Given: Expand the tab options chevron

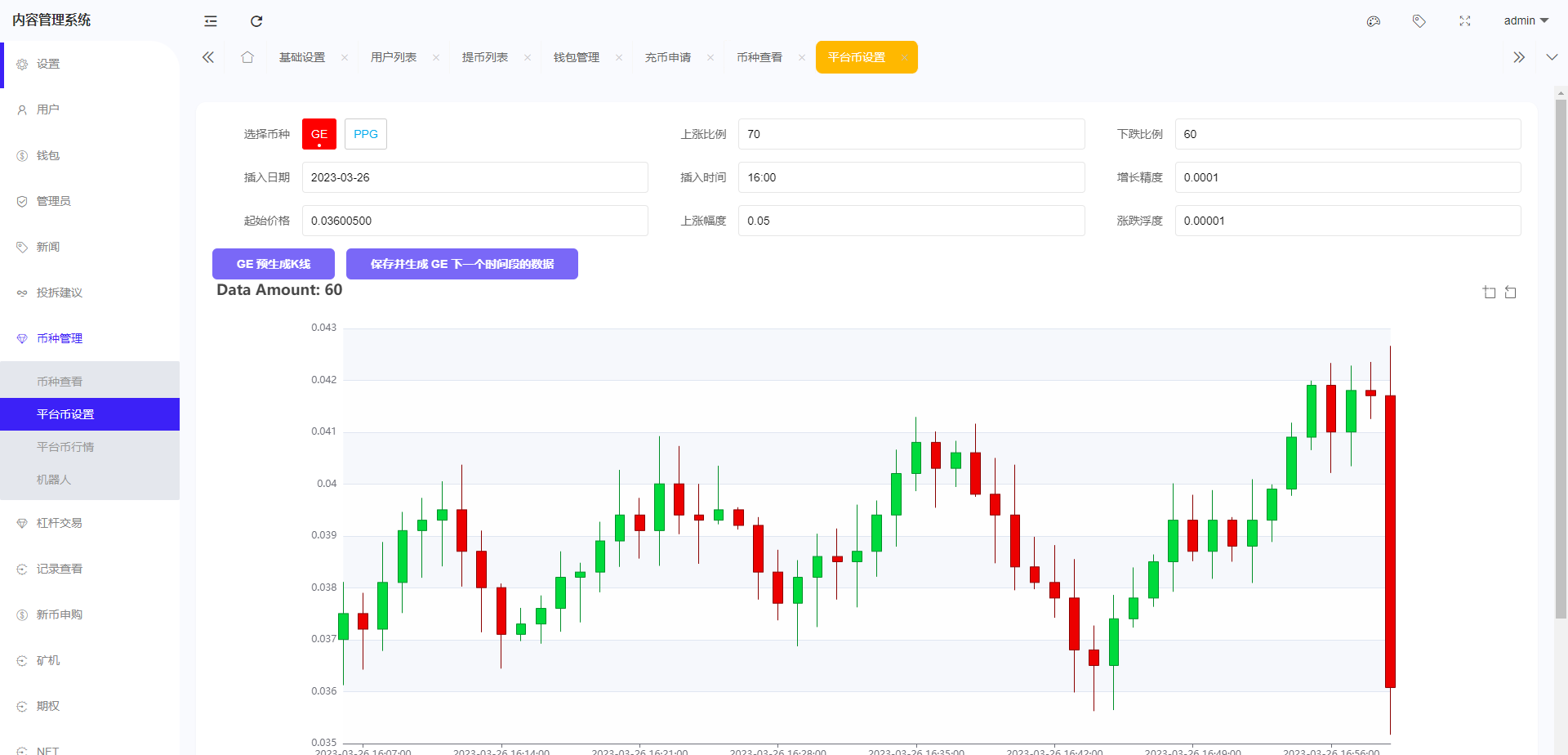Looking at the screenshot, I should [x=1552, y=57].
